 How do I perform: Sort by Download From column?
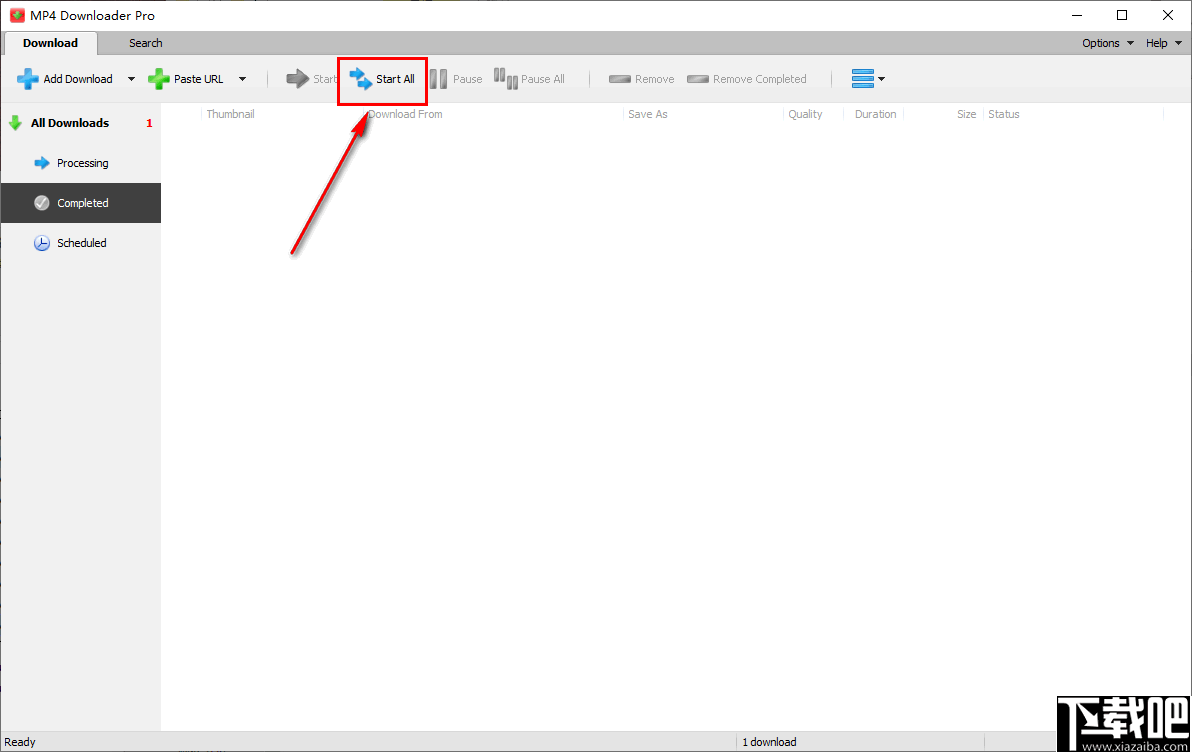point(405,114)
